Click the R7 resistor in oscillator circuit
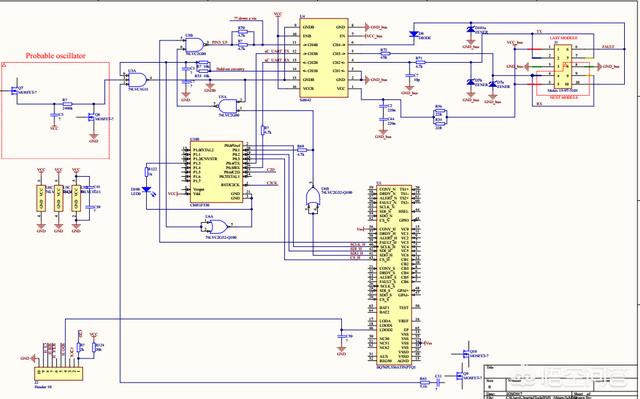Screen dimensions: 640x399 67,104
